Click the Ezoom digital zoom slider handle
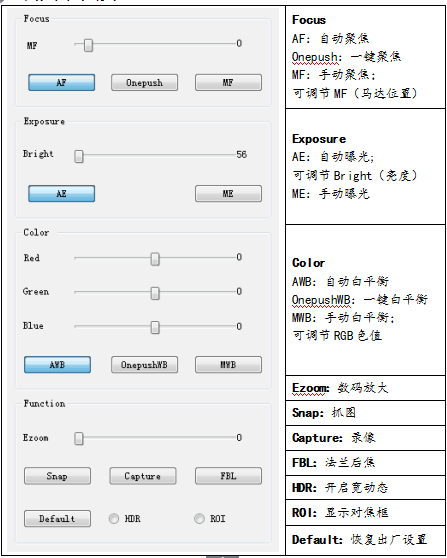Viewport: 447px width, 558px height. pos(79,439)
